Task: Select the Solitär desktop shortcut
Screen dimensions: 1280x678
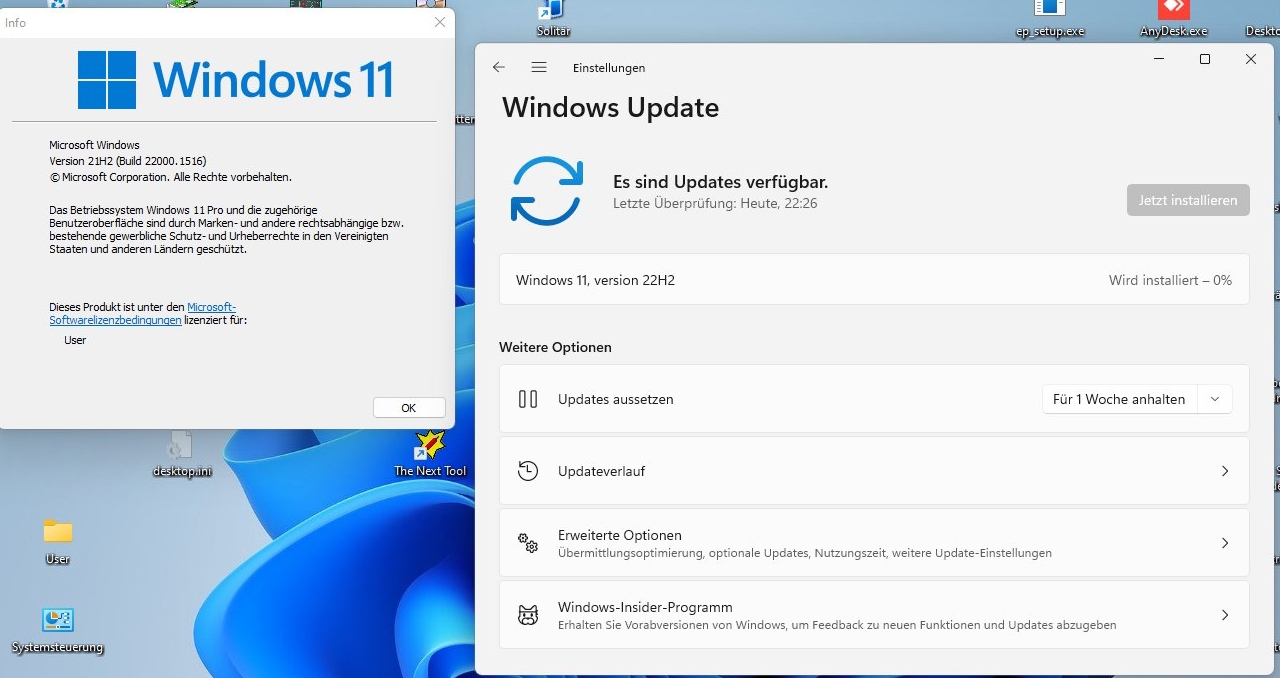Action: (553, 19)
